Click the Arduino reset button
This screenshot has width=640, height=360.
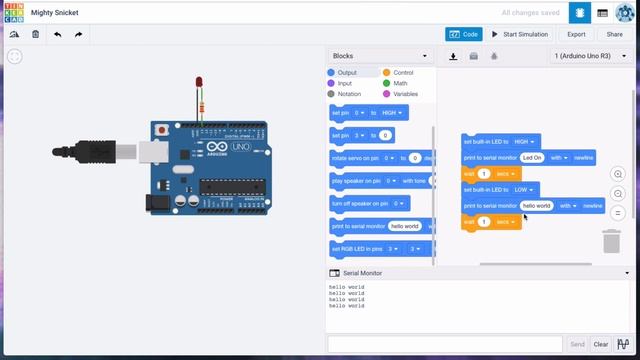pos(162,130)
